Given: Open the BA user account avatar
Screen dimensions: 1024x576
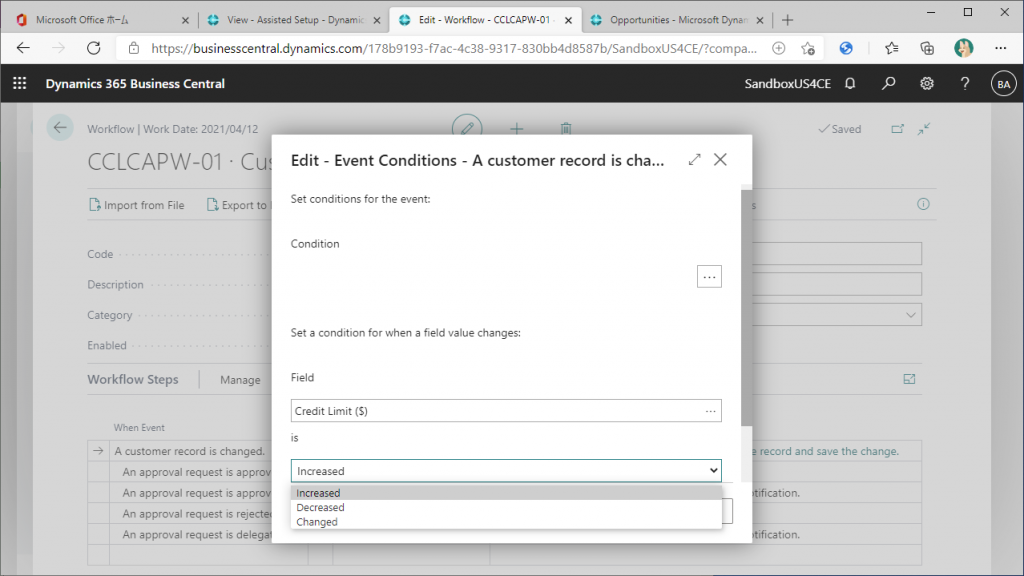Looking at the screenshot, I should click(1003, 84).
